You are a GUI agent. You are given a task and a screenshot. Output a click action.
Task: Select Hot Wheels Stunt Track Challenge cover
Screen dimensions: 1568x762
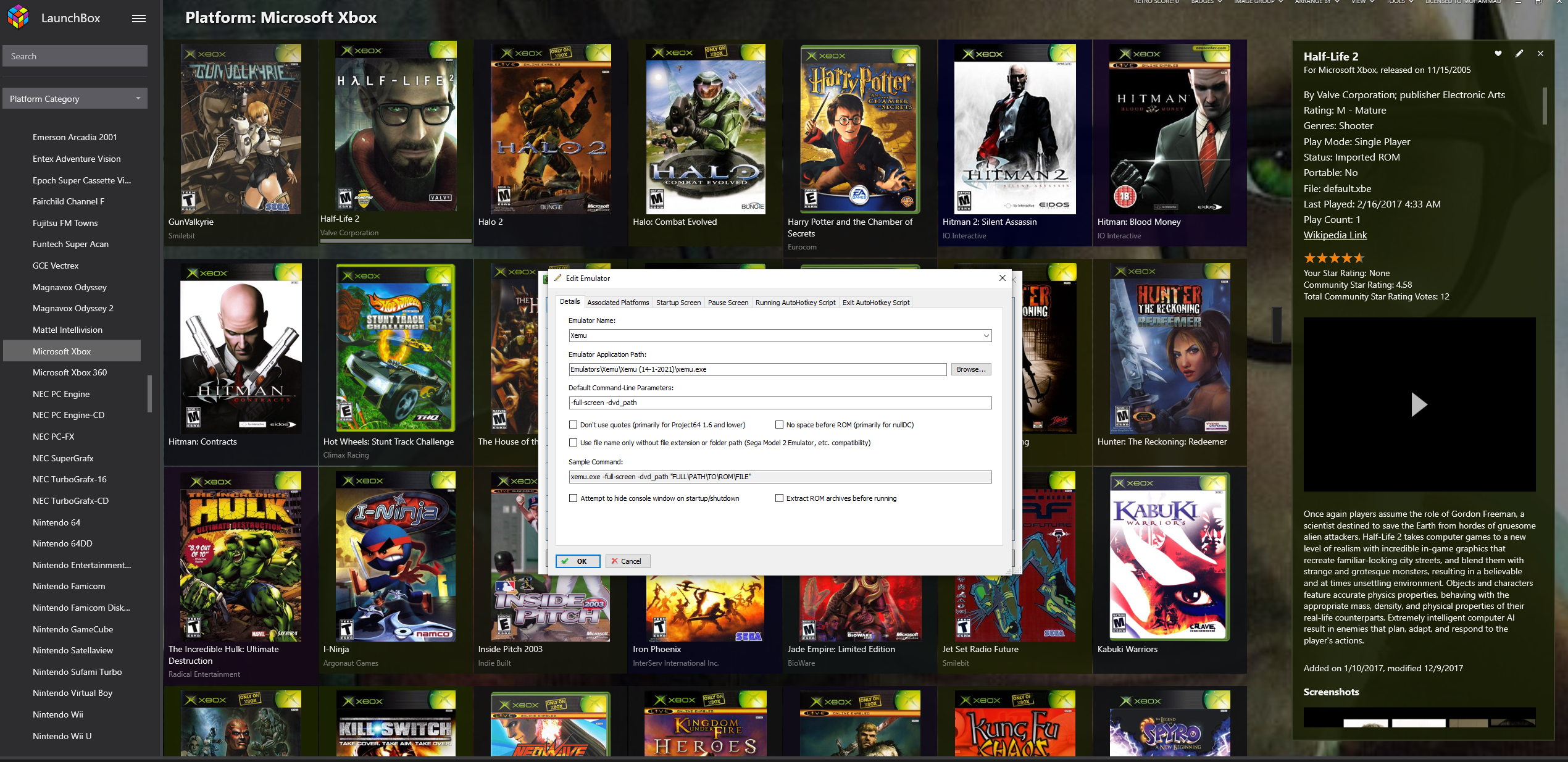click(396, 348)
